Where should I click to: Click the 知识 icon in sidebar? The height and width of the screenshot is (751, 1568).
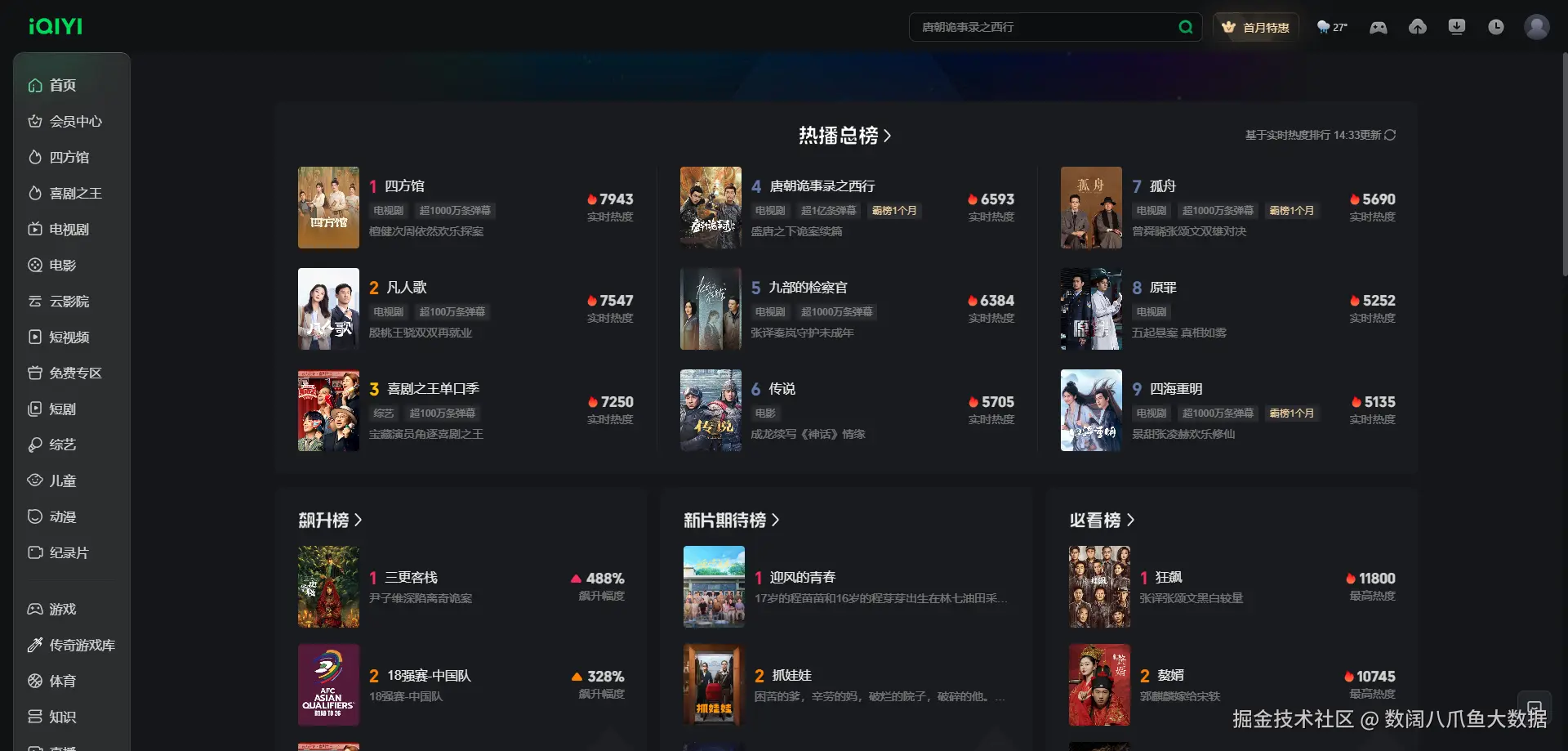click(35, 717)
